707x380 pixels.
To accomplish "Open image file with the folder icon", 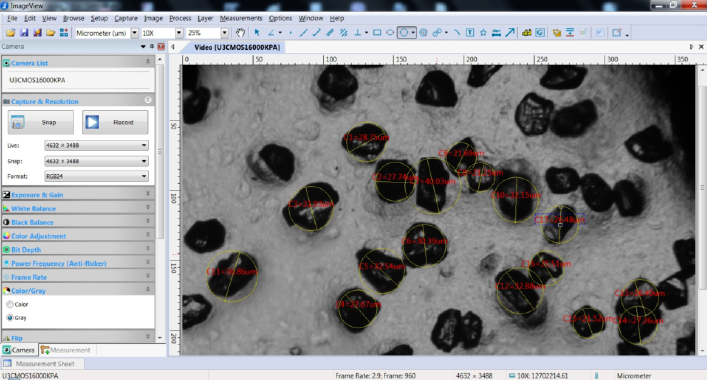I will (10, 33).
